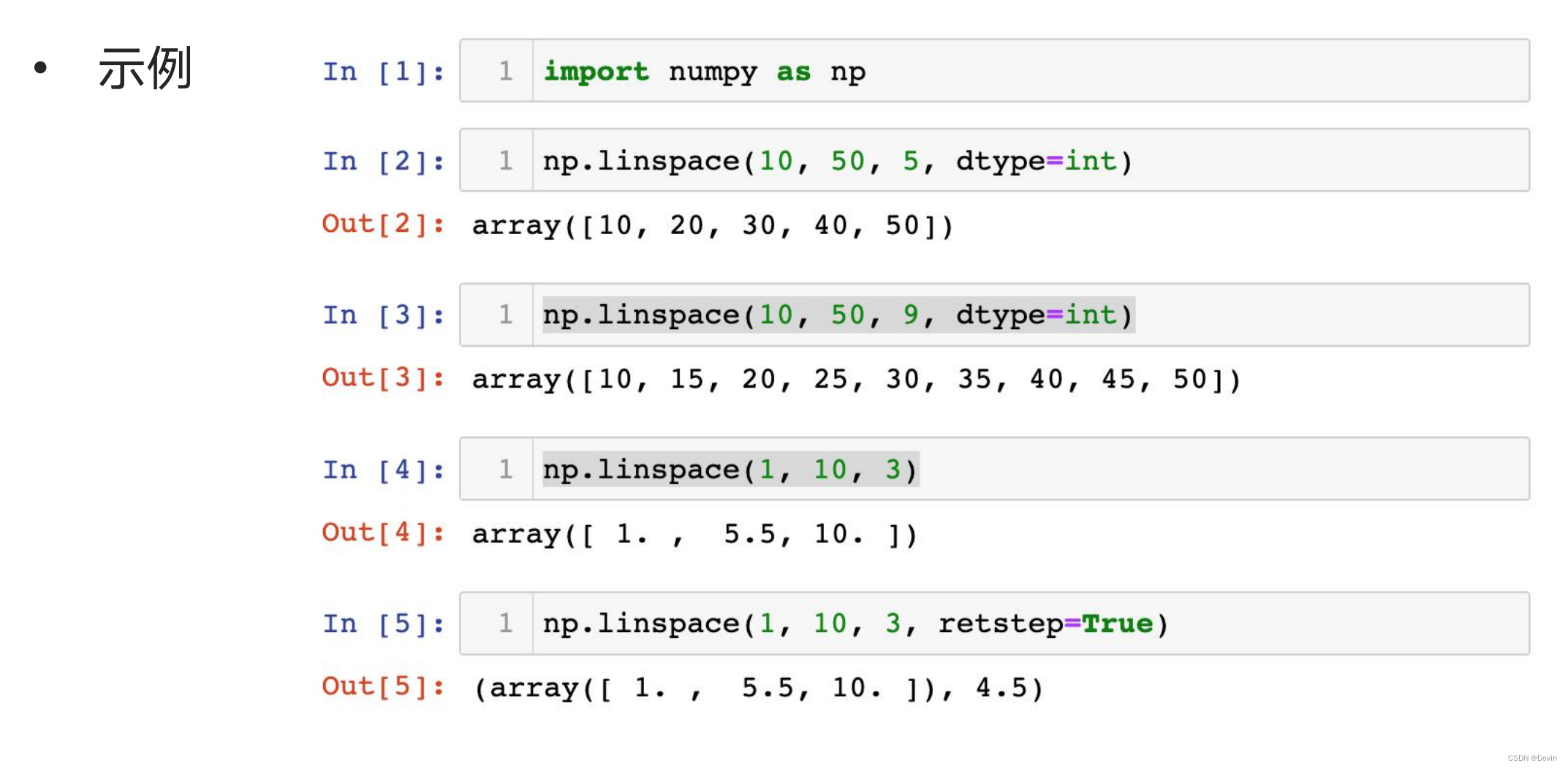
Task: Click line number 1 in In [1] cell
Action: (x=506, y=71)
